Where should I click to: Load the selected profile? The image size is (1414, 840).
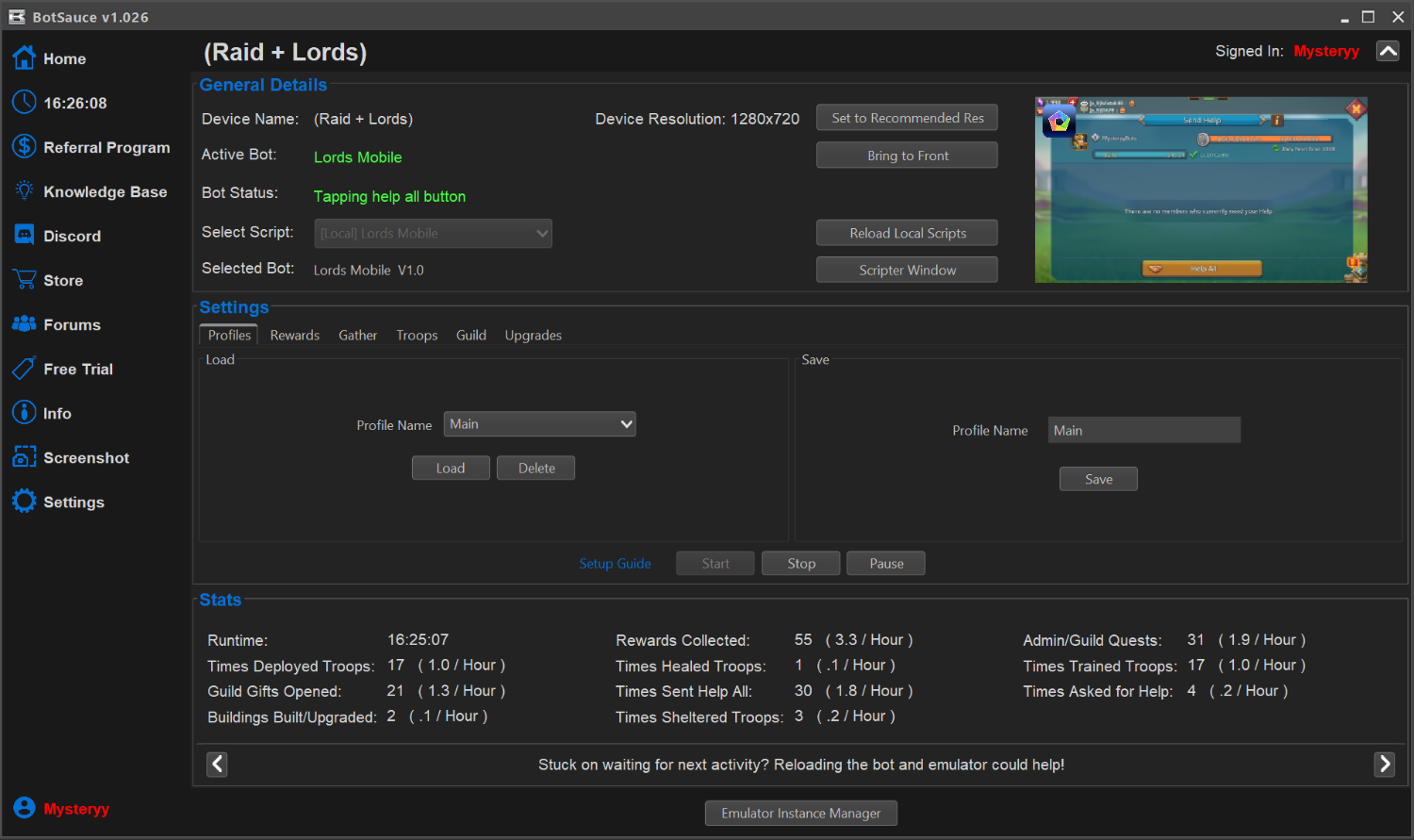pyautogui.click(x=451, y=468)
